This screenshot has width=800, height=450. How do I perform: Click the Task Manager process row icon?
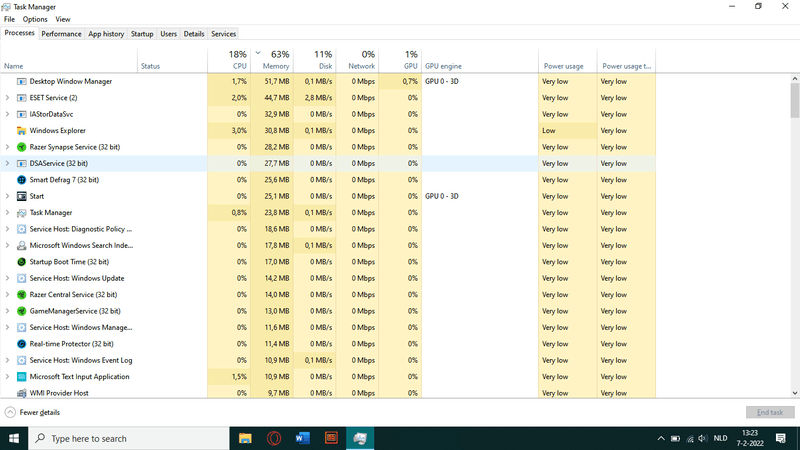pos(21,213)
